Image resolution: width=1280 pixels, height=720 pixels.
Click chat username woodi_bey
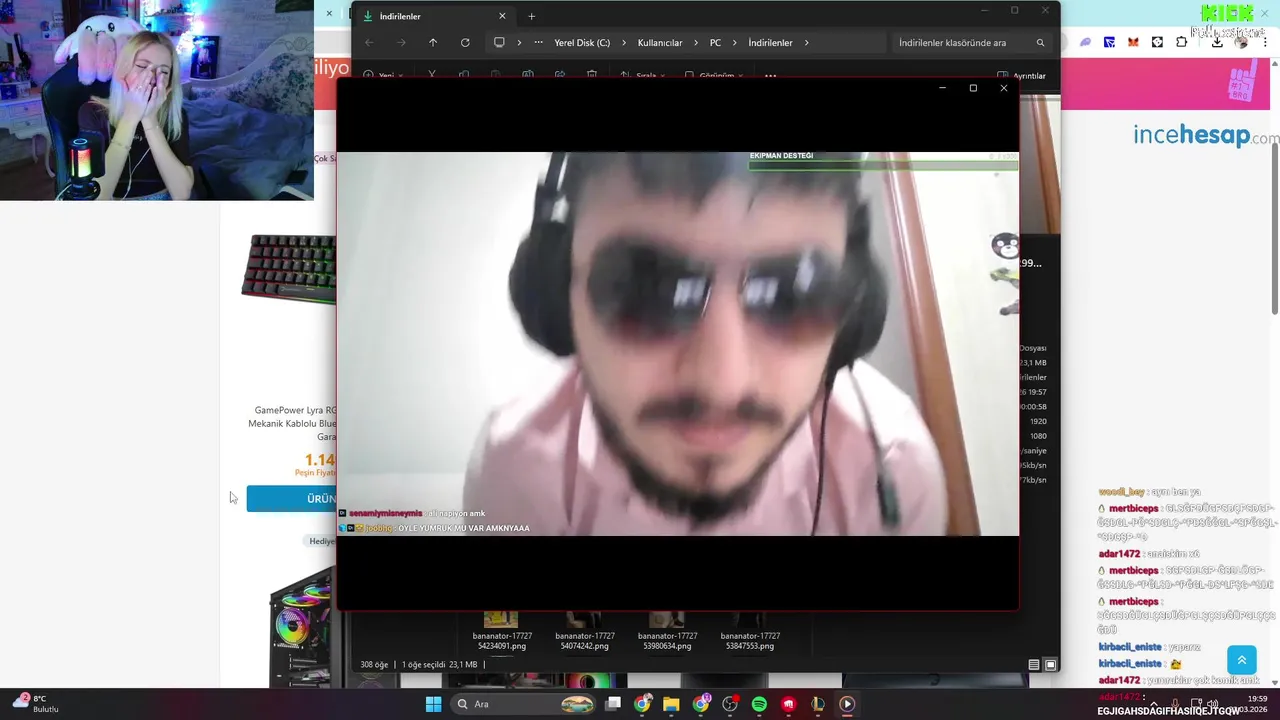tap(1121, 492)
